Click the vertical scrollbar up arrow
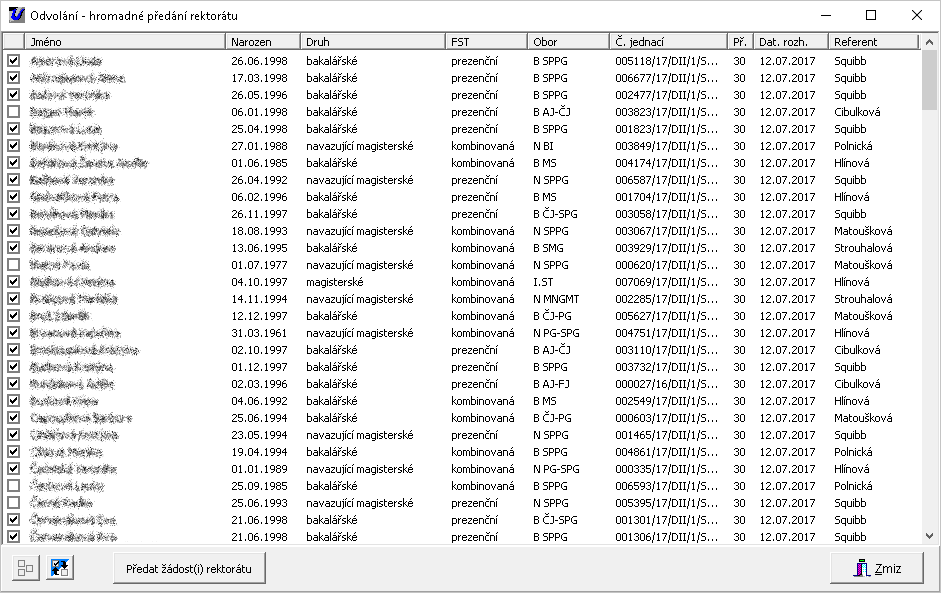This screenshot has height=593, width=941. [929, 42]
